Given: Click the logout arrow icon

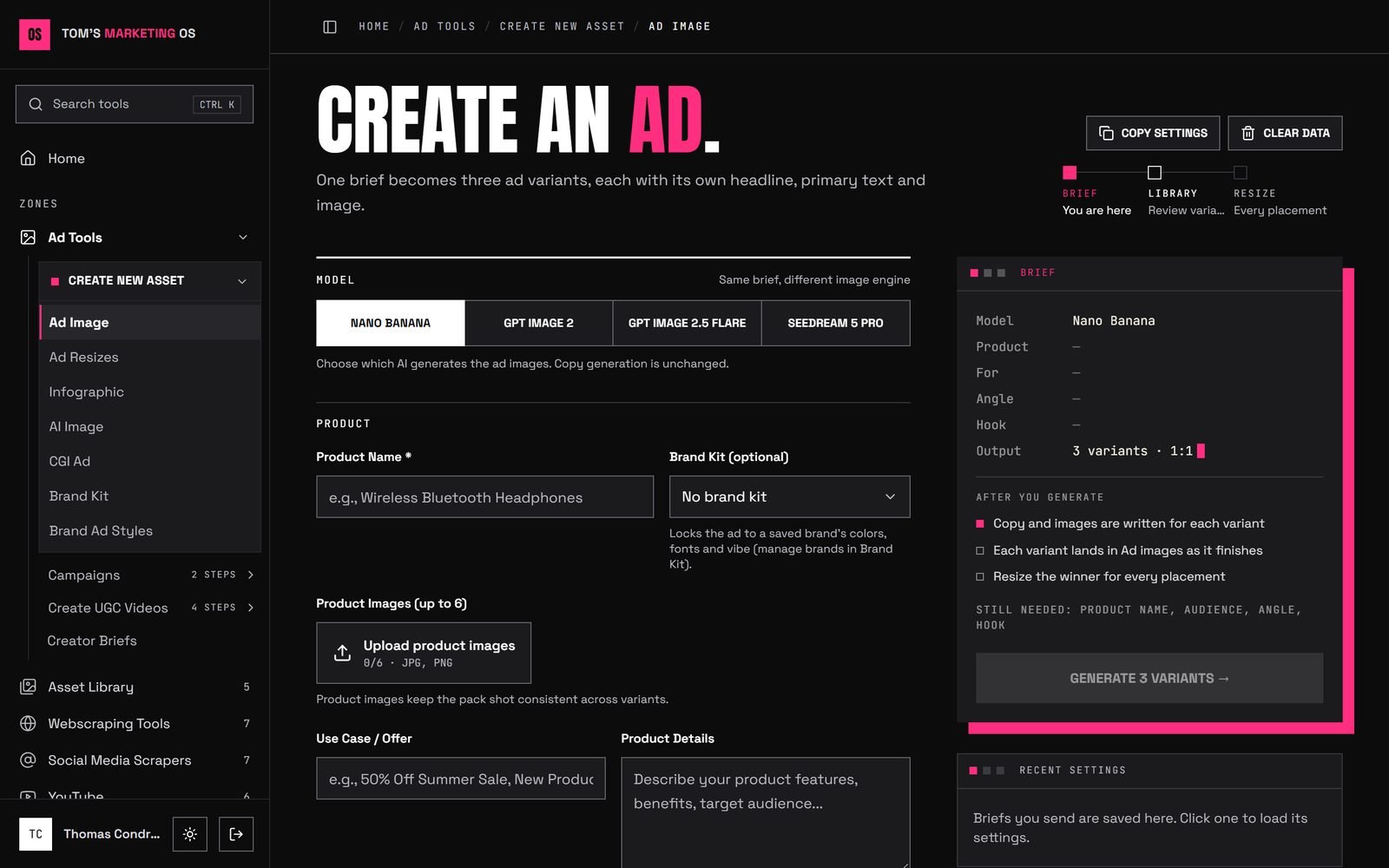Looking at the screenshot, I should click(x=236, y=834).
